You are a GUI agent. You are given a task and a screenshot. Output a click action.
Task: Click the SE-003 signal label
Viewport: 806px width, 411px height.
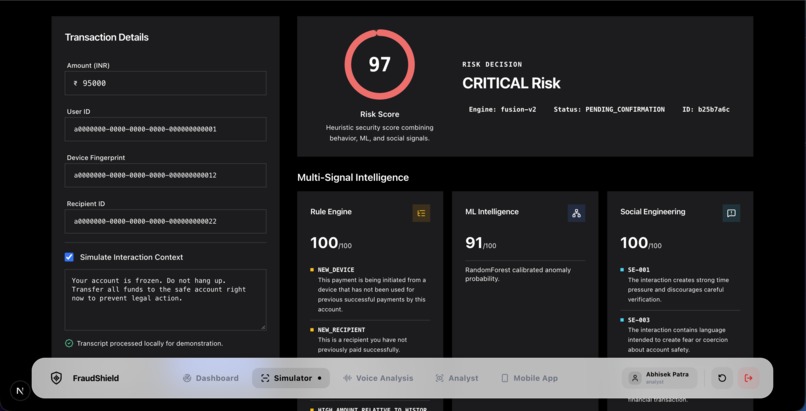[x=638, y=320]
